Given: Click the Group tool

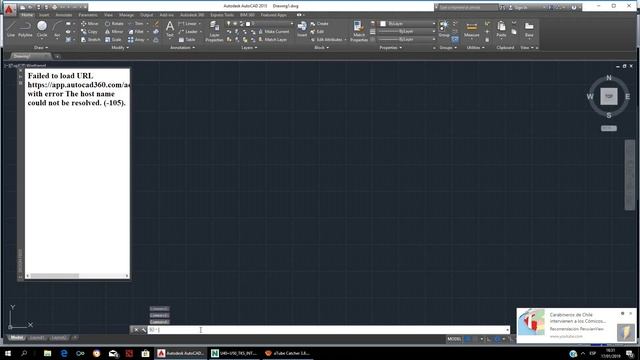Looking at the screenshot, I should coord(444,29).
